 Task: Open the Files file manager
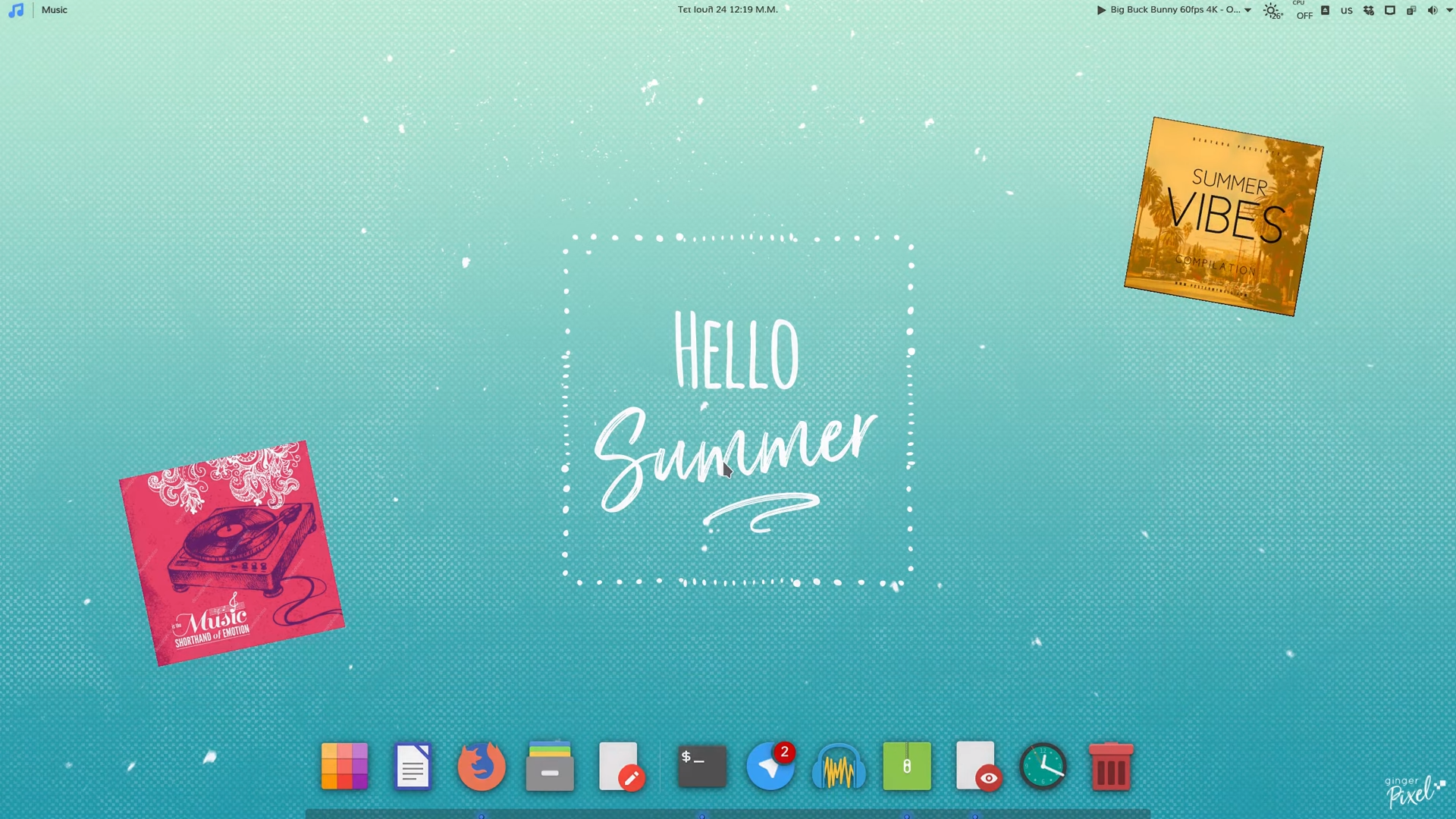click(550, 767)
